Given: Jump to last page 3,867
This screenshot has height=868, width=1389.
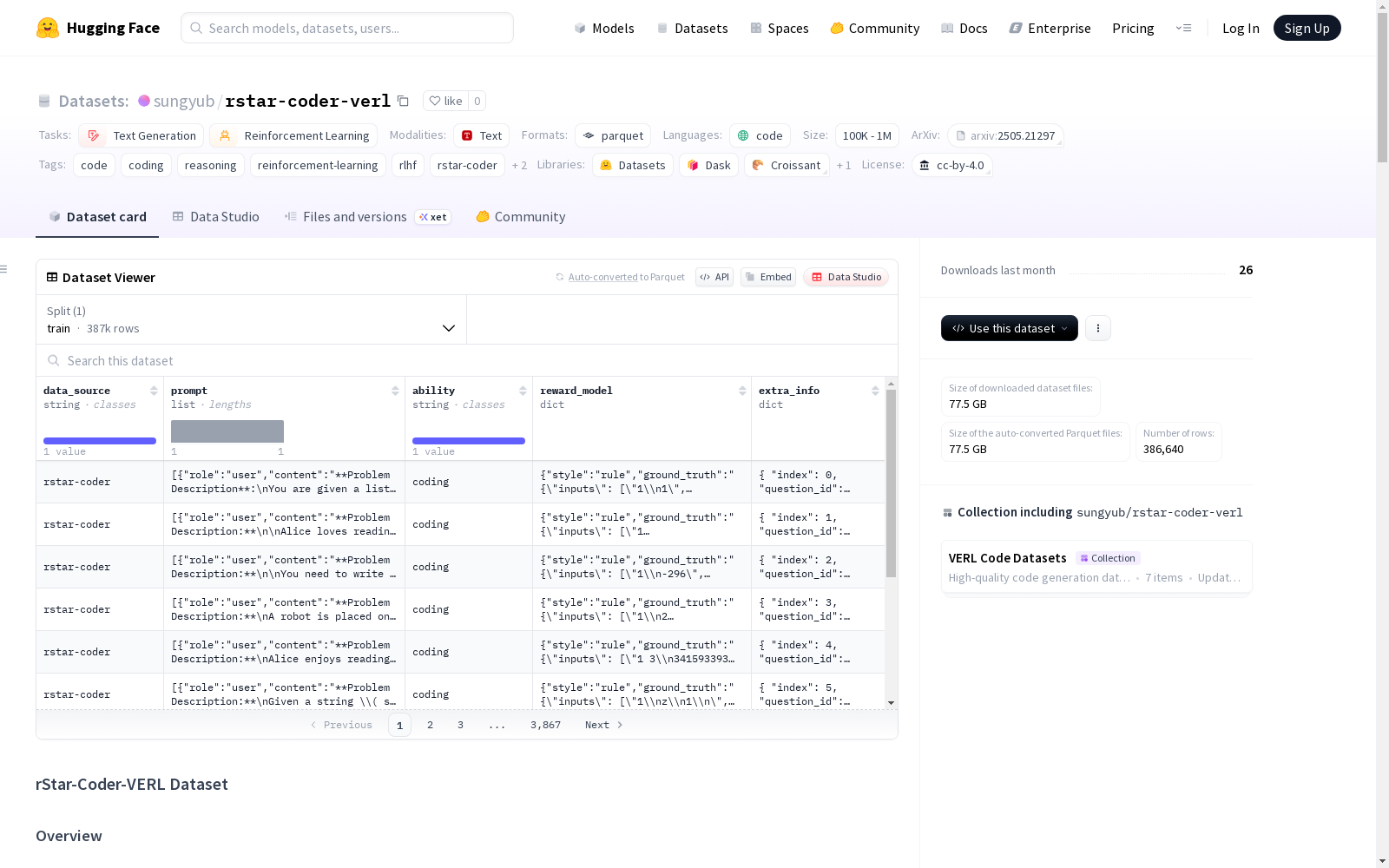Looking at the screenshot, I should [545, 725].
